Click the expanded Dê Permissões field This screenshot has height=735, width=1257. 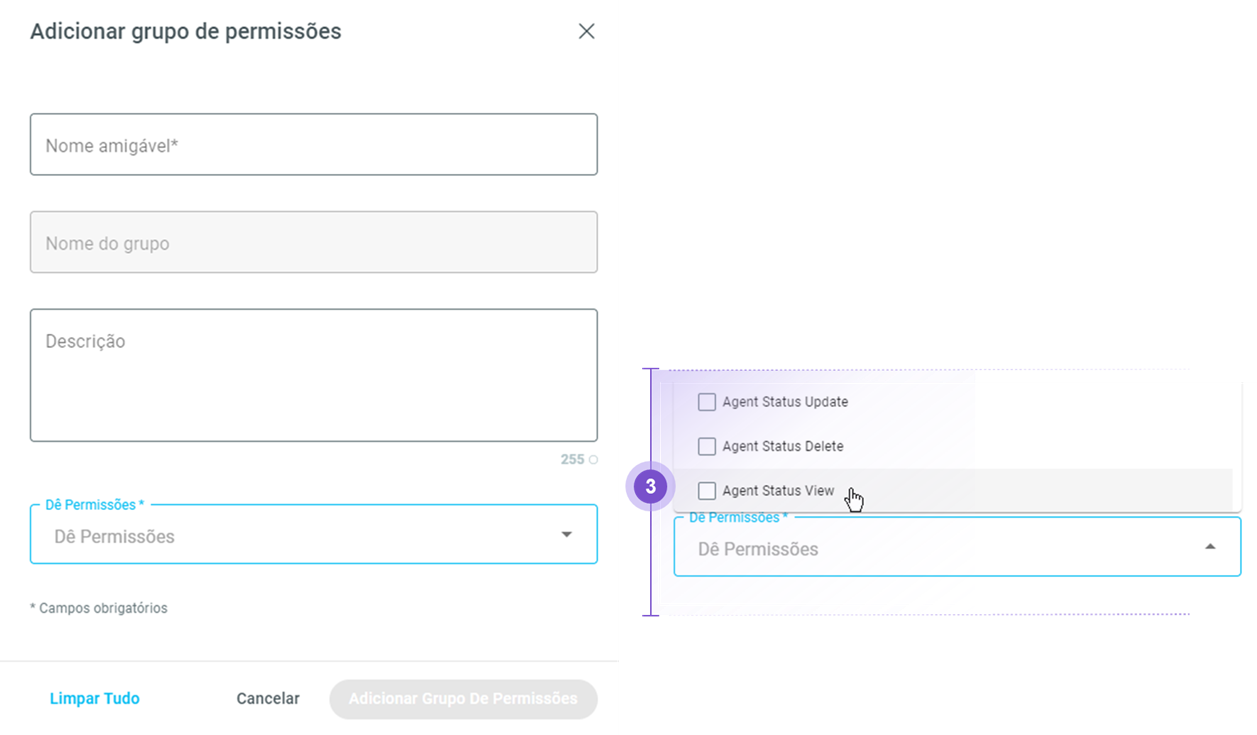click(930, 549)
